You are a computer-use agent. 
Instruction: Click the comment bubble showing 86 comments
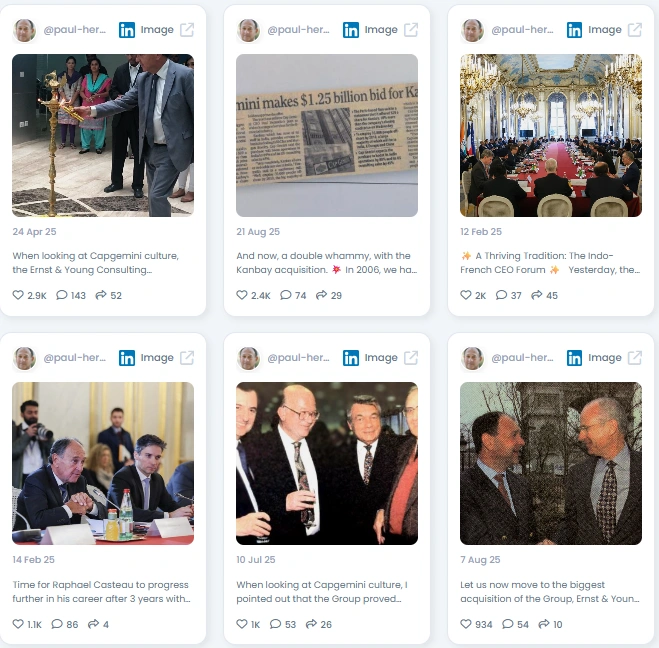(x=57, y=624)
